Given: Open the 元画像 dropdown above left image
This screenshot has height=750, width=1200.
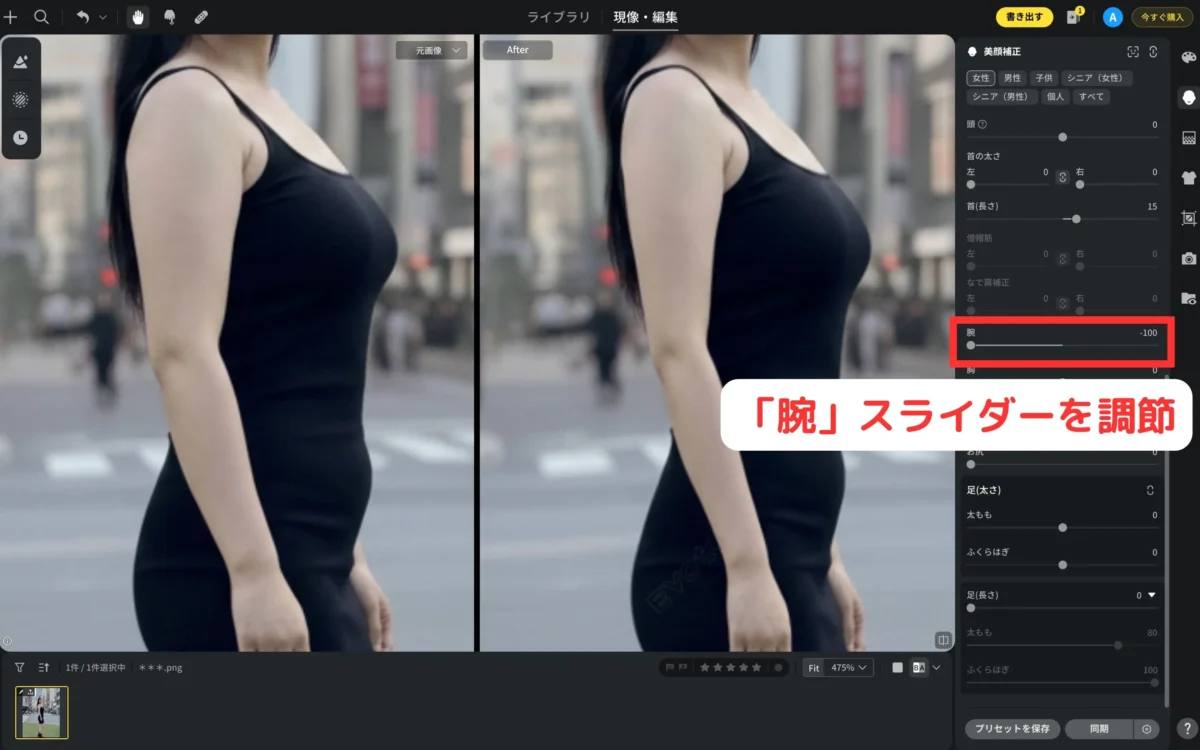Looking at the screenshot, I should click(431, 50).
